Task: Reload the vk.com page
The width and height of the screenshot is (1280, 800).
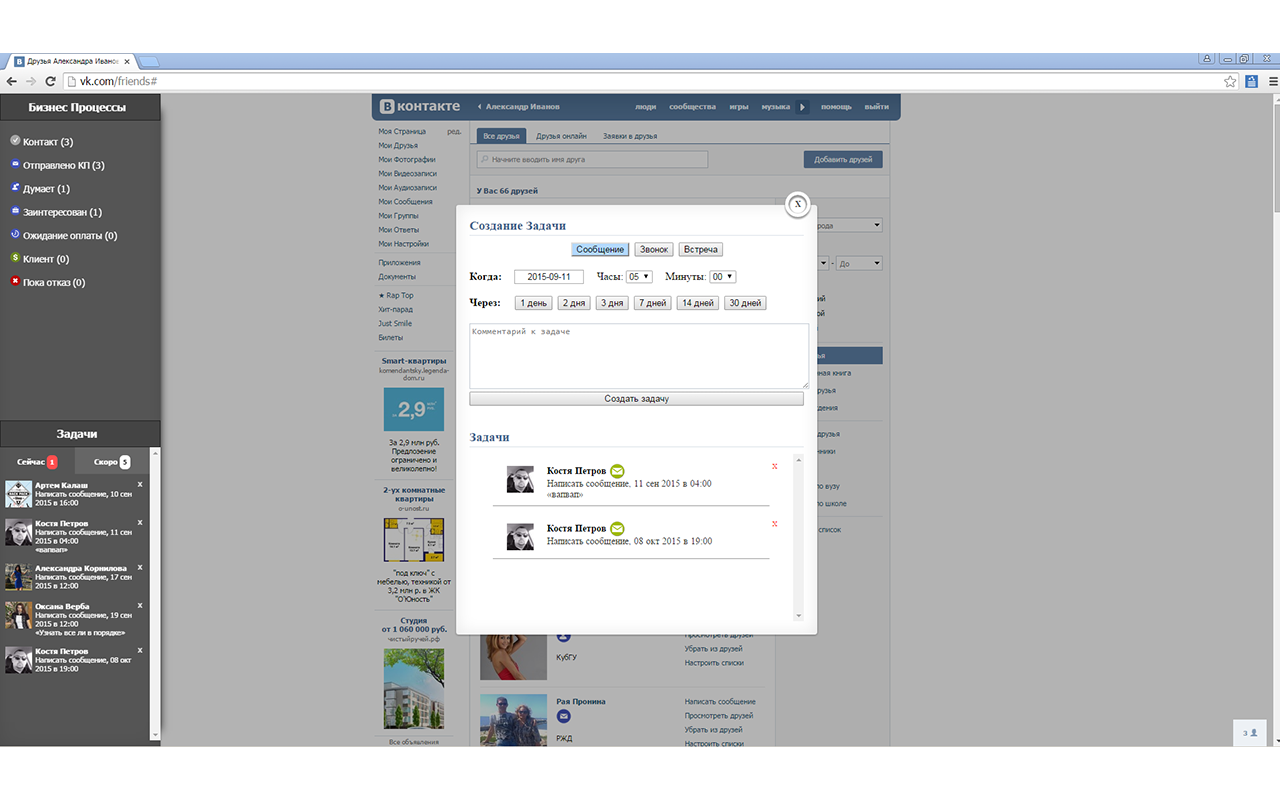Action: coord(51,81)
